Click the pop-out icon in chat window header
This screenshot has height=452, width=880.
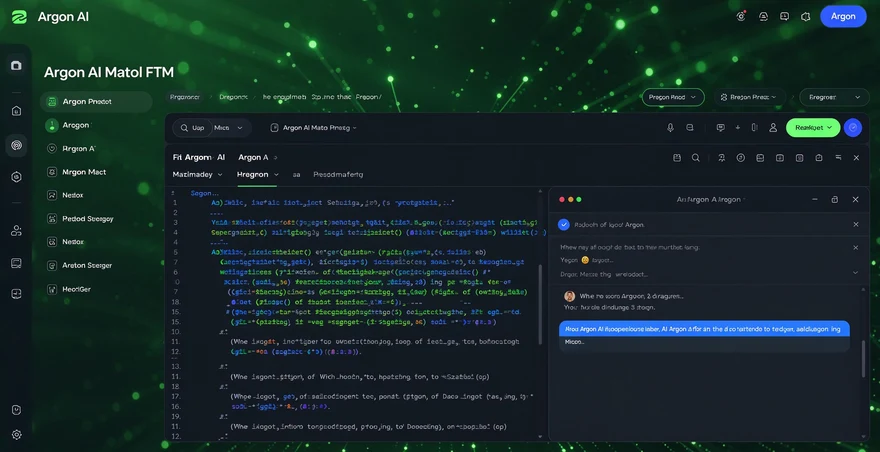[835, 199]
